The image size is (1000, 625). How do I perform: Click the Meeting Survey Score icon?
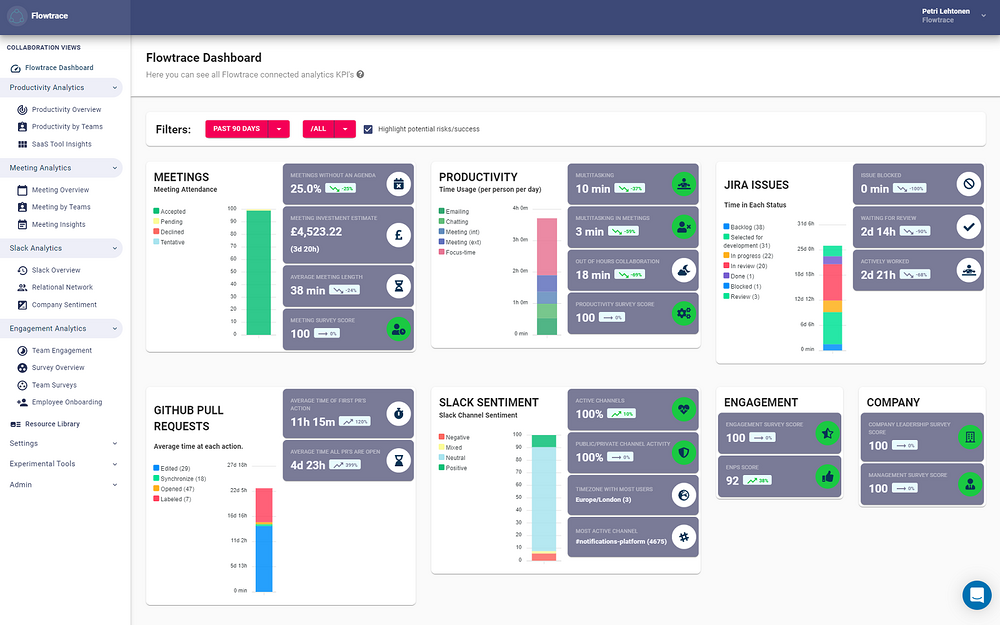pyautogui.click(x=399, y=330)
